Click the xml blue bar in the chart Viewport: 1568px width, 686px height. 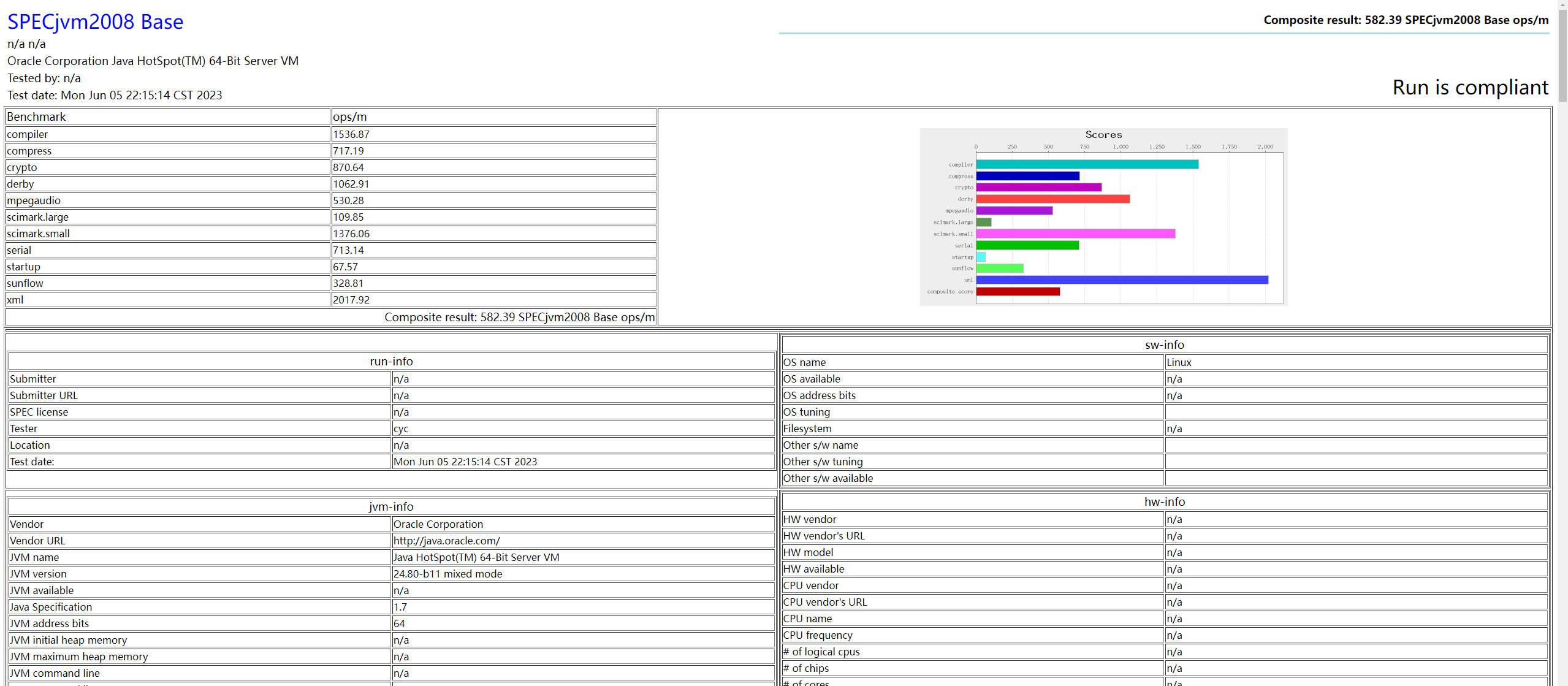[1122, 280]
